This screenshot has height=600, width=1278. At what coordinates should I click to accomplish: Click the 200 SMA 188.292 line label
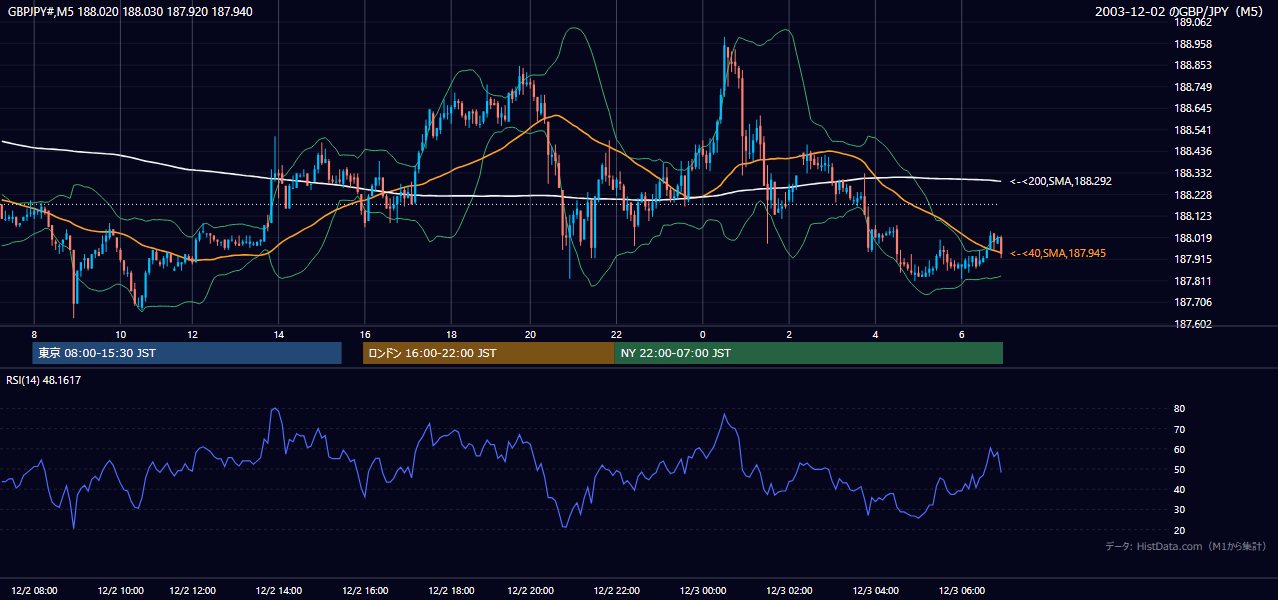tap(1061, 182)
